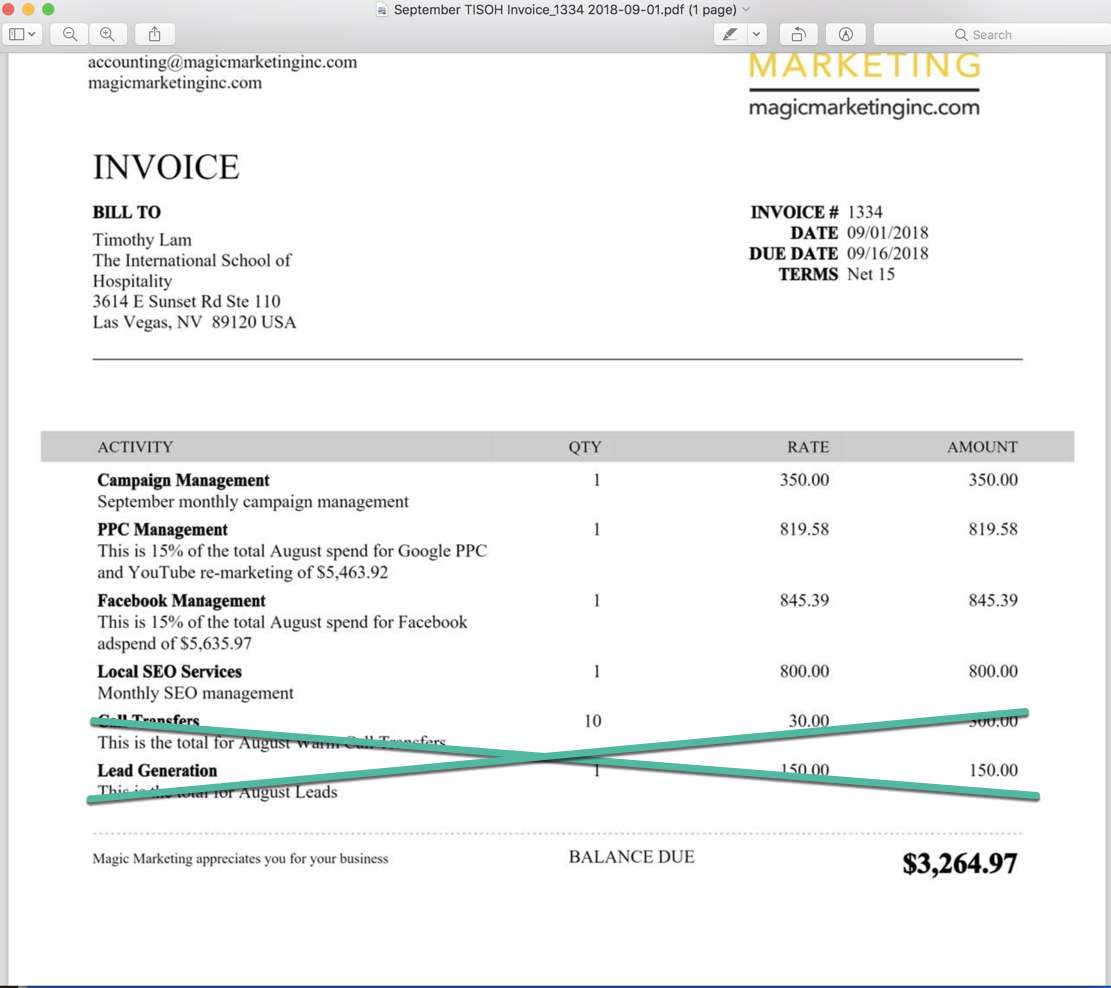Screen dimensions: 1111x988
Task: Select the Facebook Management line item
Action: pos(181,600)
